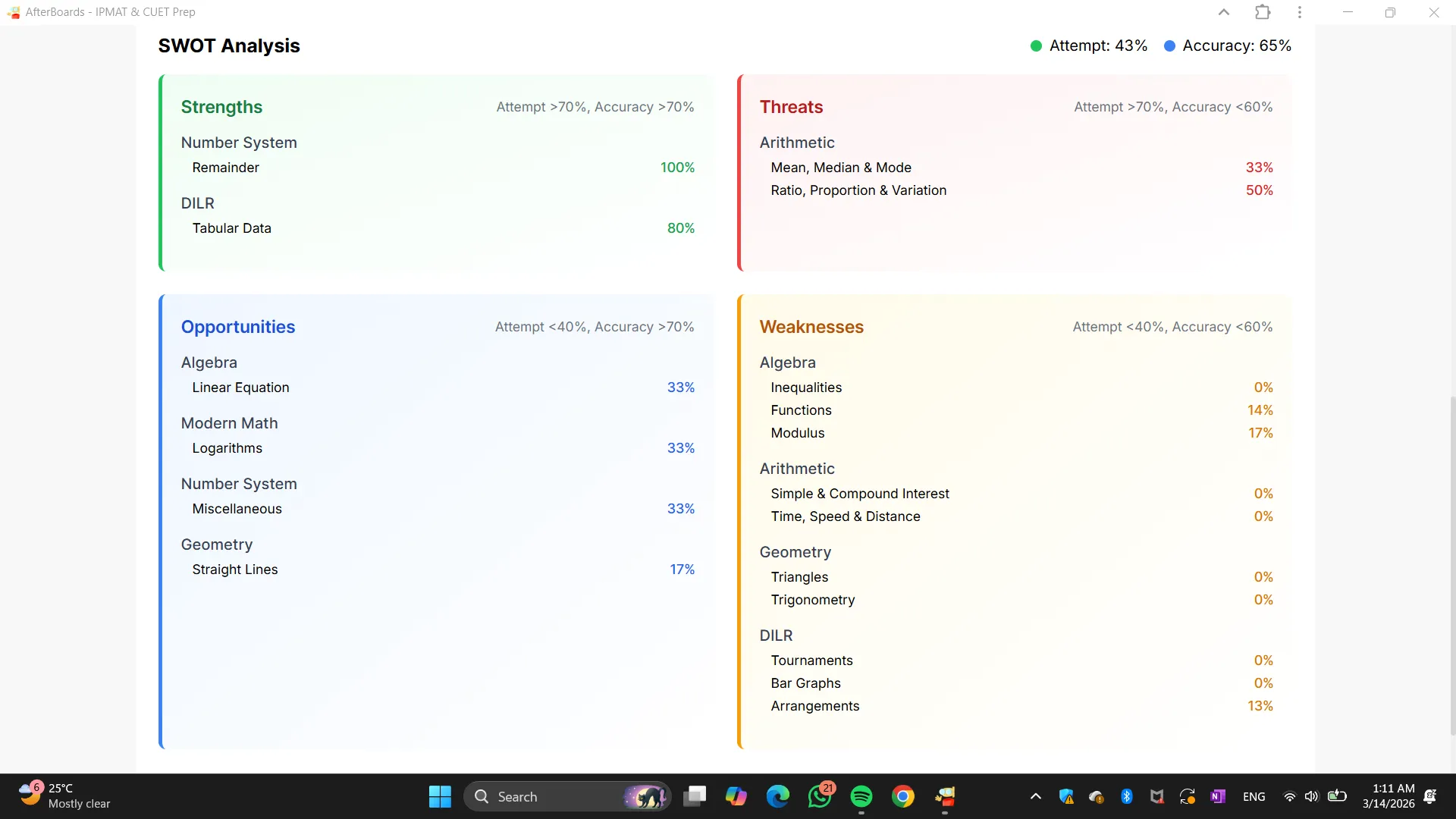
Task: Select the Straight Lines row
Action: click(x=443, y=570)
